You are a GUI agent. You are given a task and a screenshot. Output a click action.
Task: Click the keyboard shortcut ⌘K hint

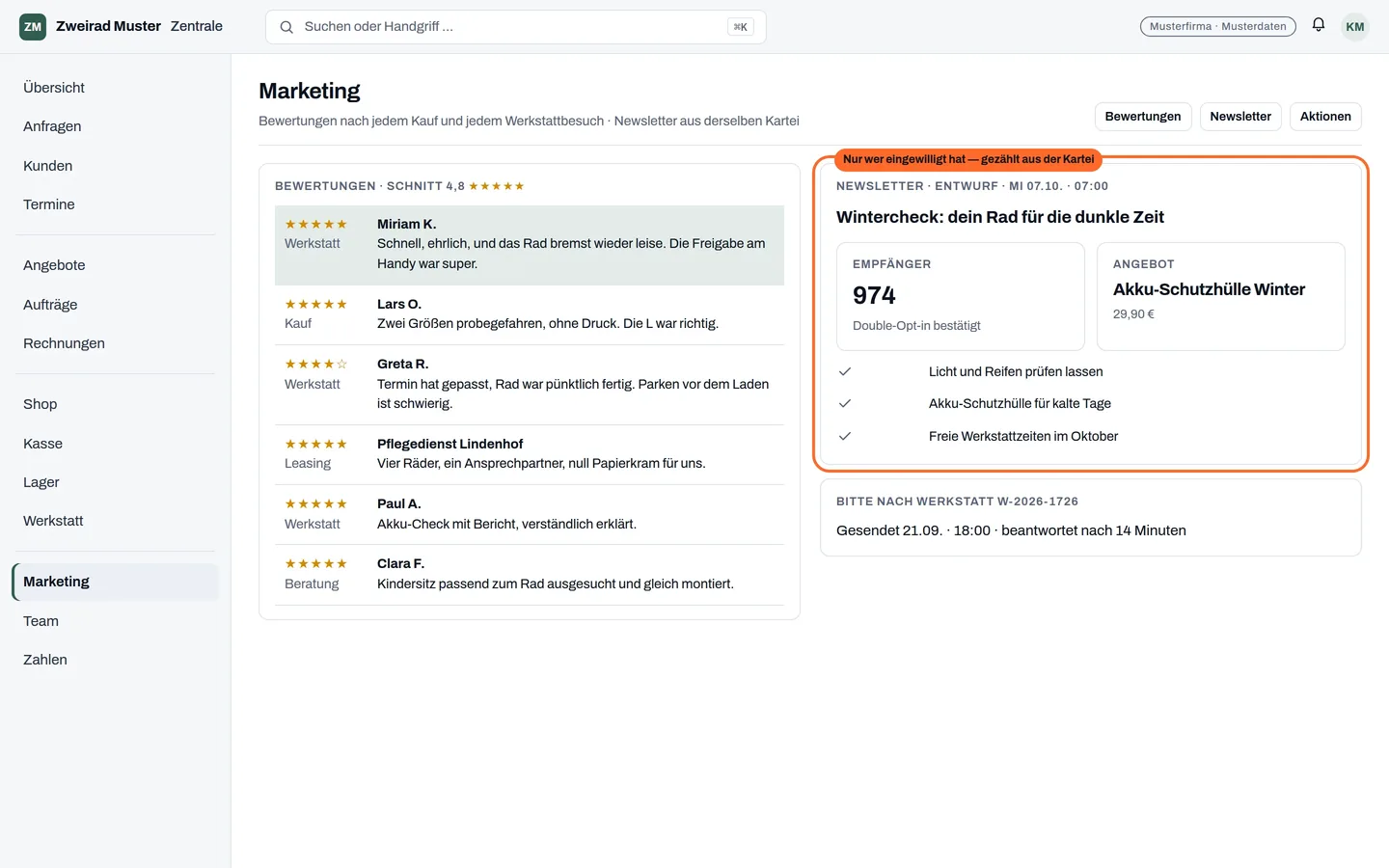[741, 27]
